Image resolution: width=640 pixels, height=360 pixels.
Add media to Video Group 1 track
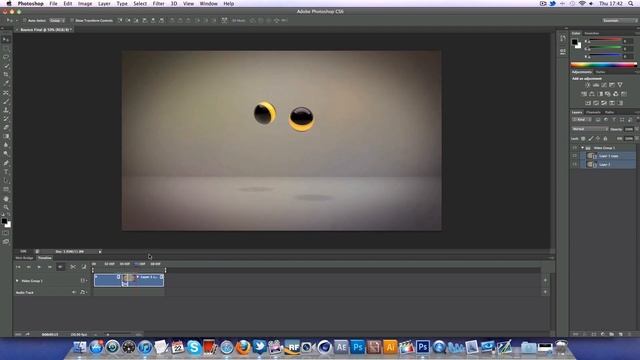tap(545, 280)
